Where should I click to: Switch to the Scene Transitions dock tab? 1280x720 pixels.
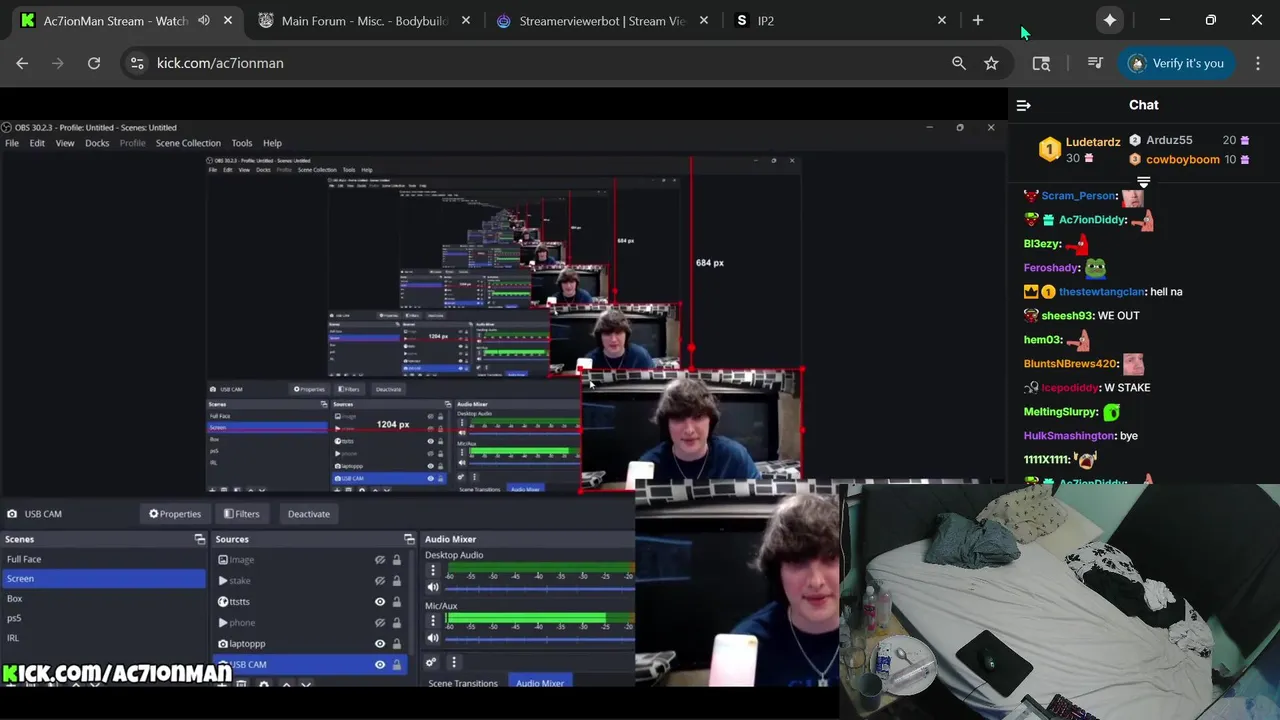tap(463, 683)
